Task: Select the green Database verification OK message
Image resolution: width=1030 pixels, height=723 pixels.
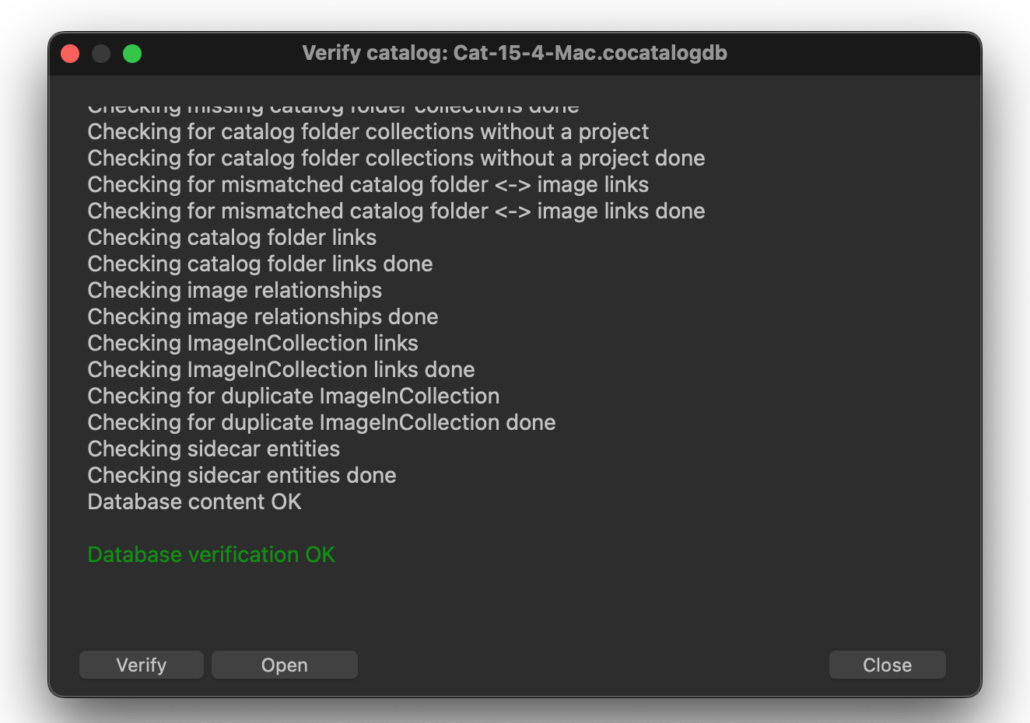Action: pos(211,554)
